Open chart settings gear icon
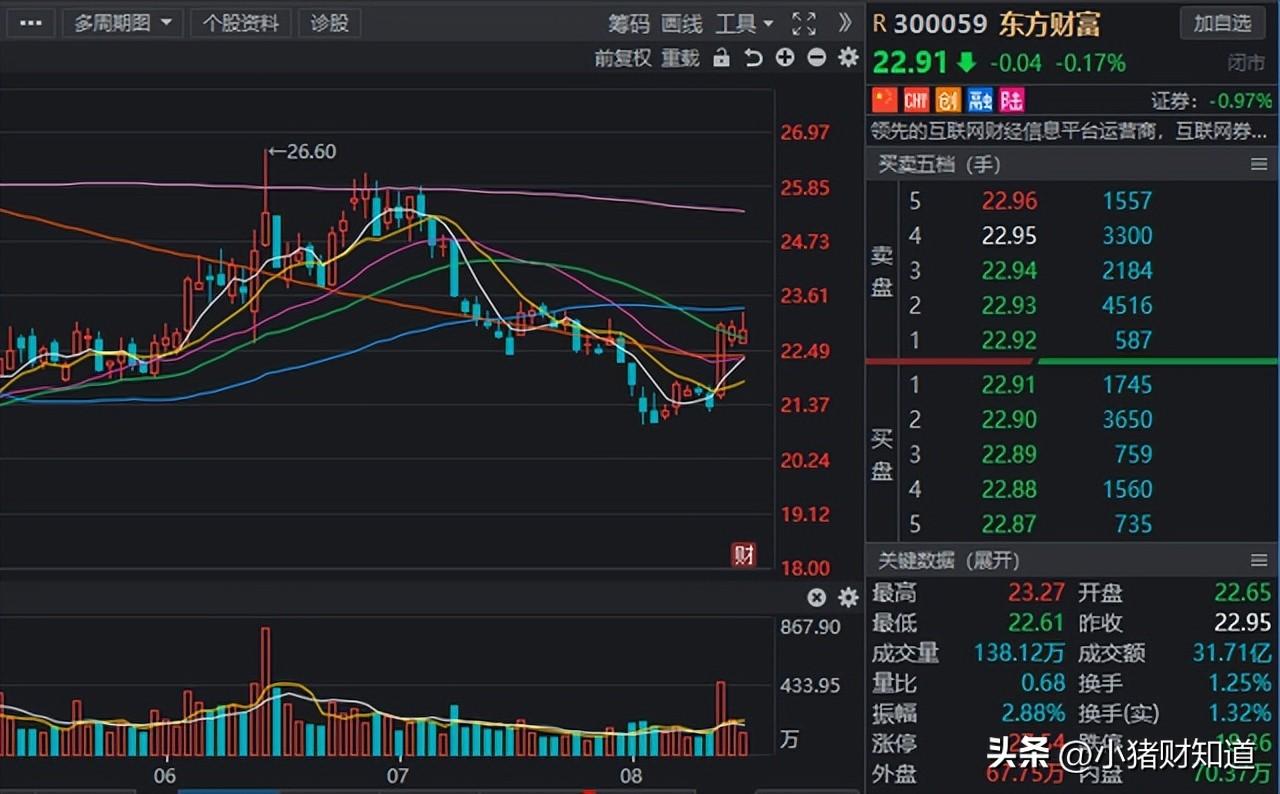Screen dimensions: 1280x794 848,57
